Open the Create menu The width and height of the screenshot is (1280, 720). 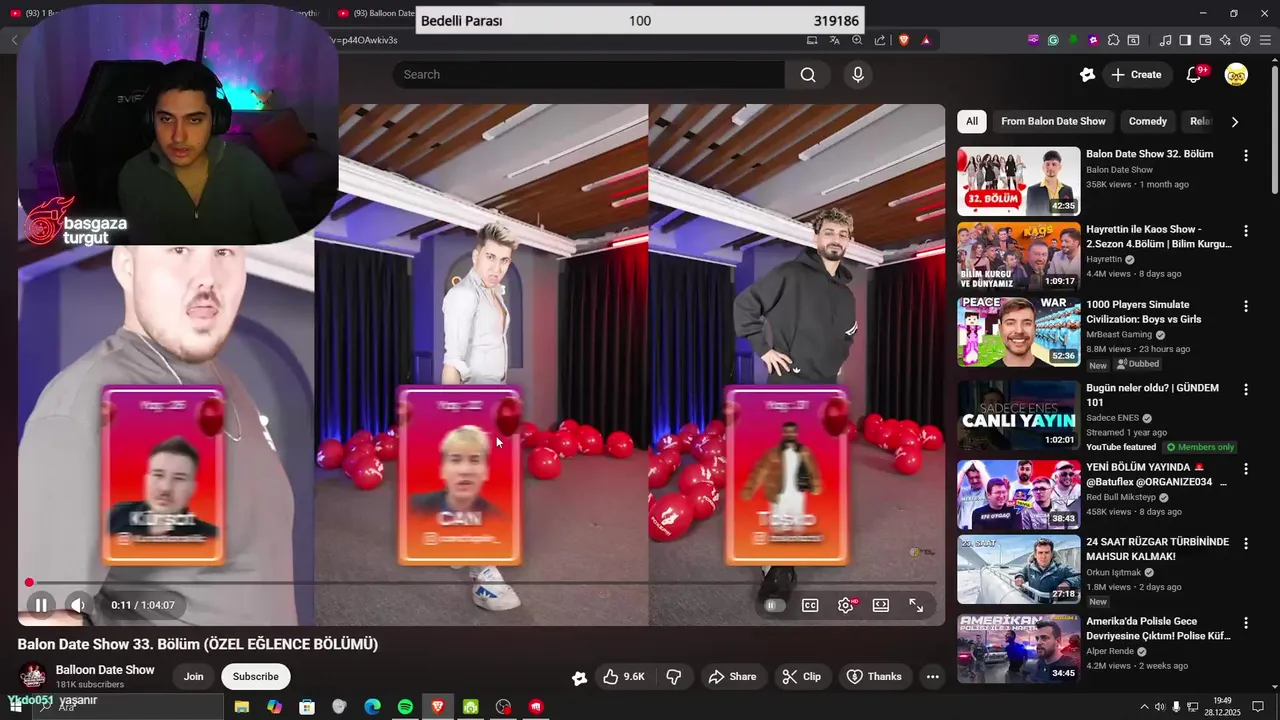[x=1136, y=75]
